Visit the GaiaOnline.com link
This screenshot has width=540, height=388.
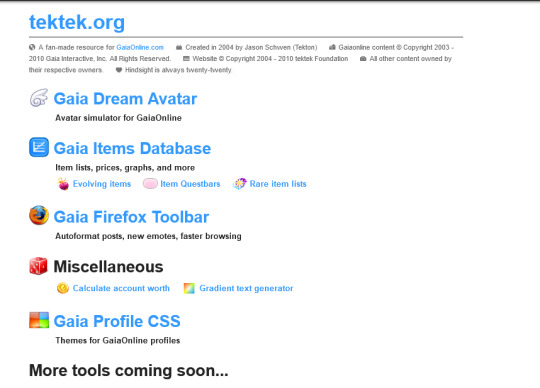pyautogui.click(x=140, y=48)
